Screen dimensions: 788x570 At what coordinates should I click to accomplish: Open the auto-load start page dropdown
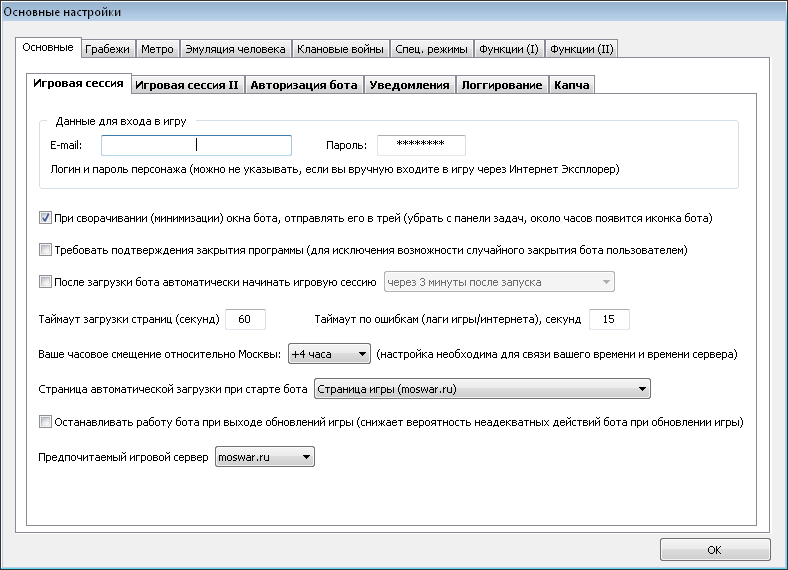(482, 389)
